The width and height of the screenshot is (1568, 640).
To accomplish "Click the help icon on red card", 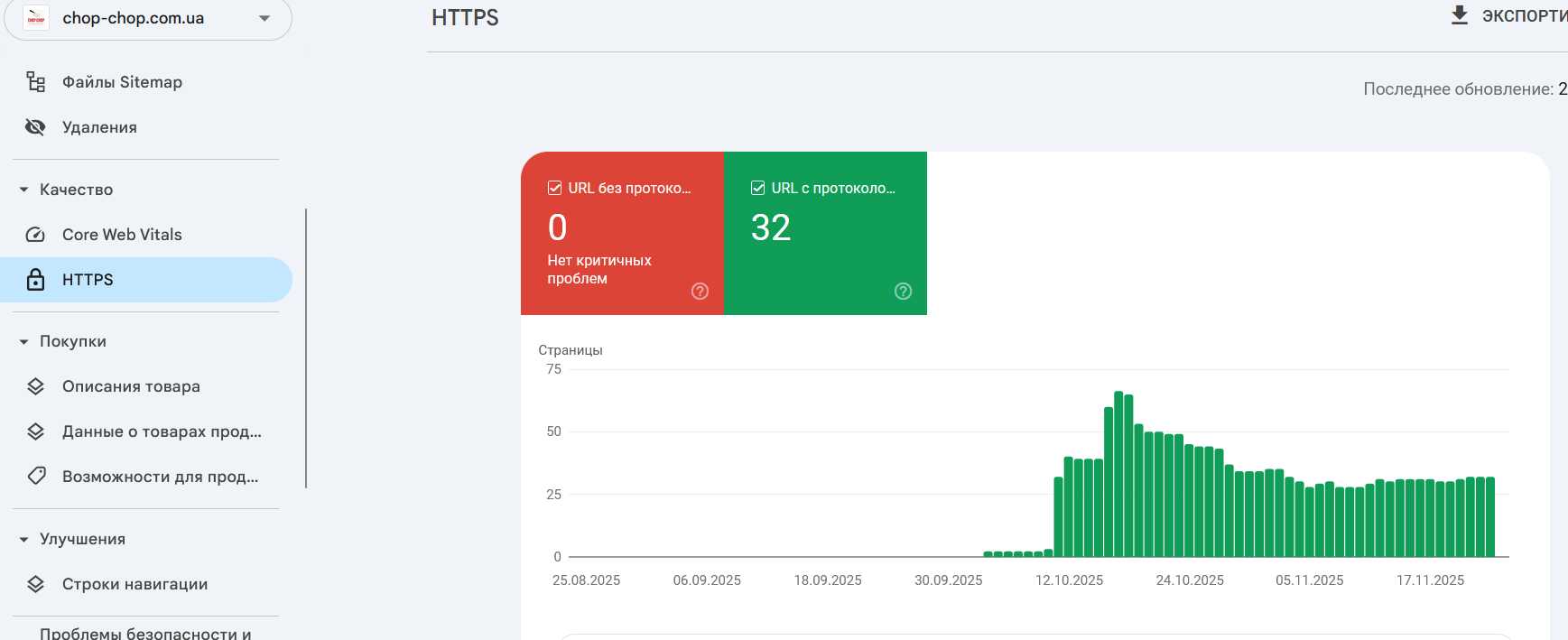I will [x=700, y=291].
